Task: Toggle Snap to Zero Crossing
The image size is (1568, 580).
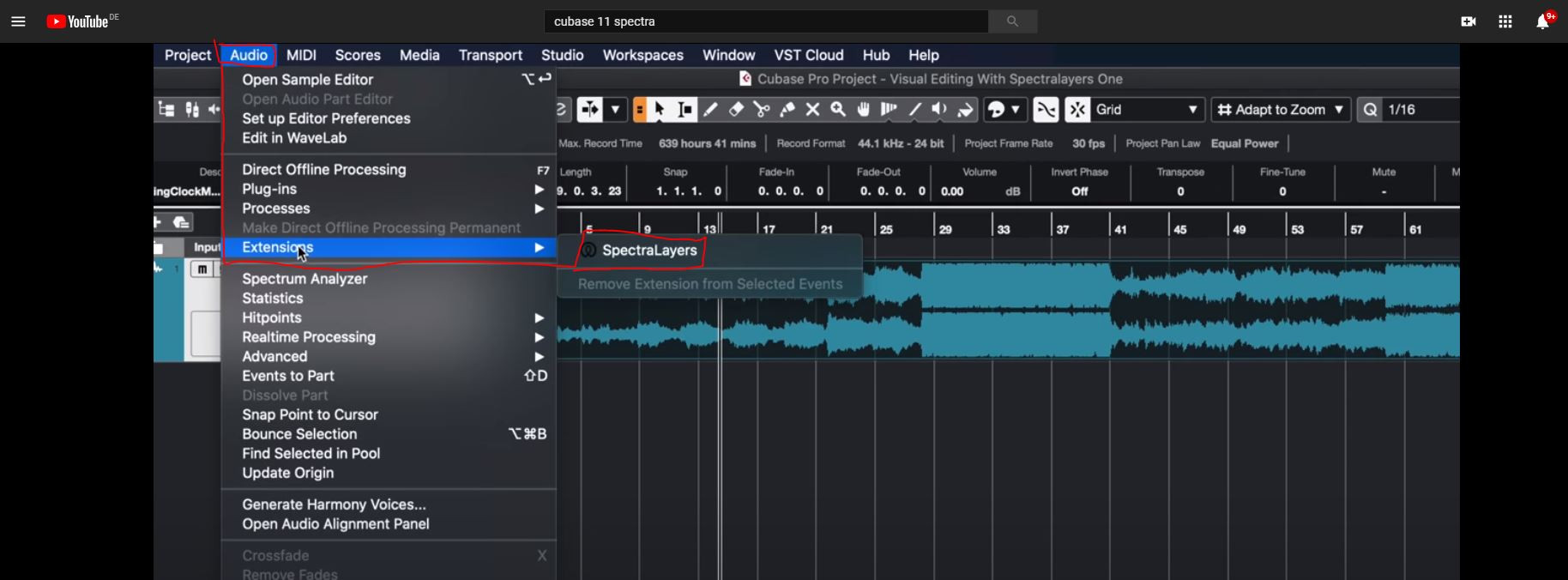Action: pos(1046,110)
